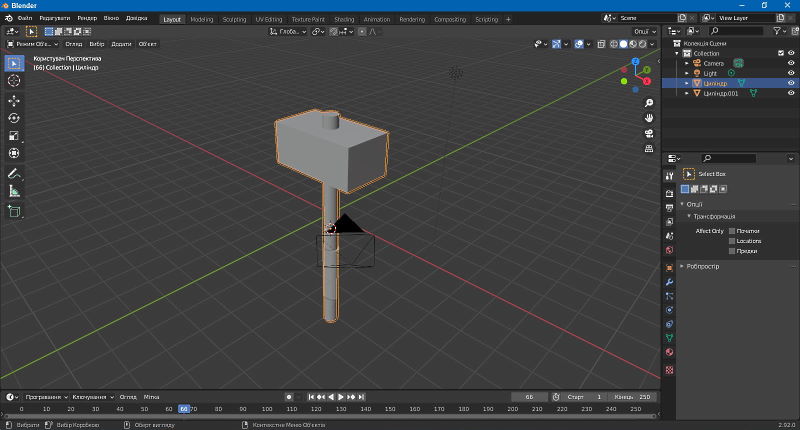
Task: Open Object Data mesh properties tab
Action: coord(669,338)
